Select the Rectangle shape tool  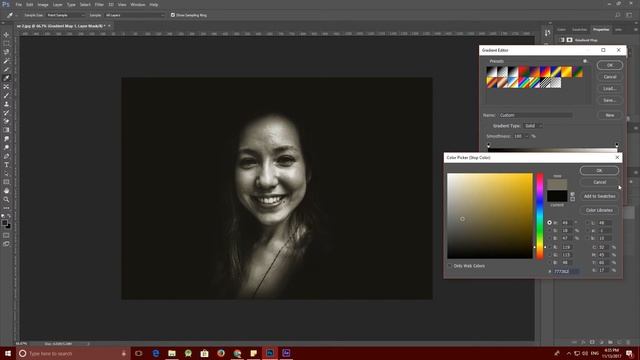pos(6,182)
